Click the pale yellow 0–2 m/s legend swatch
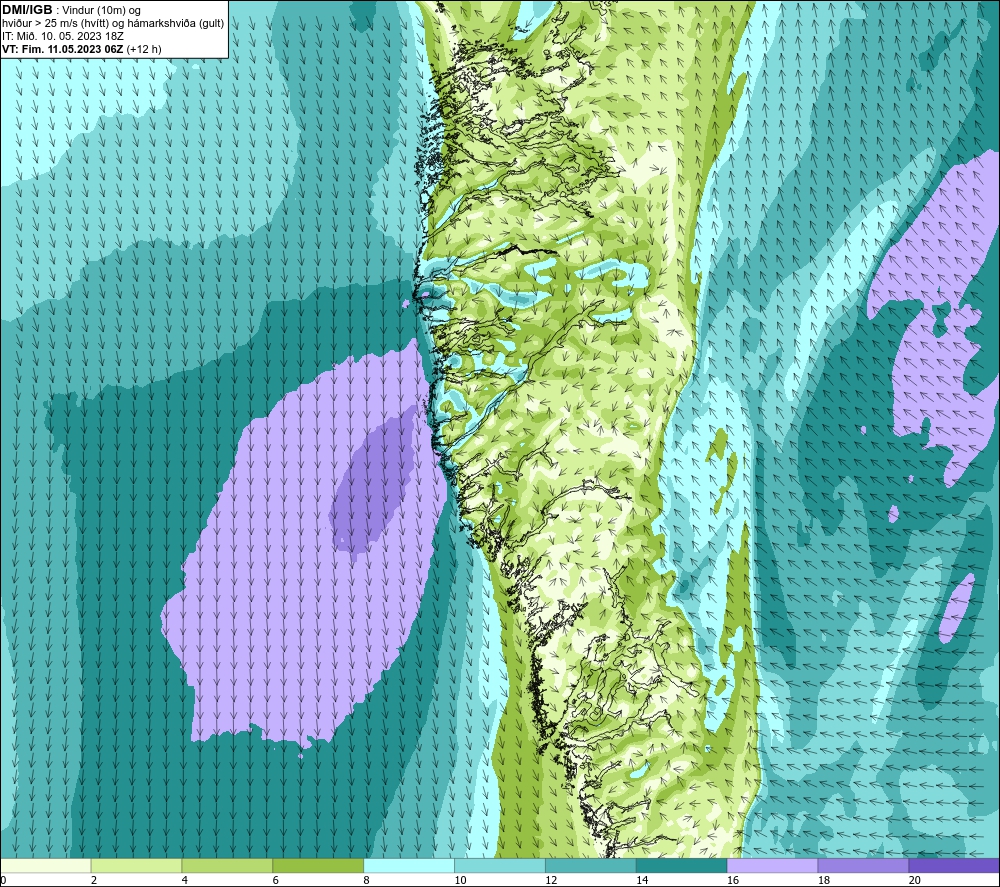Image resolution: width=1000 pixels, height=887 pixels. [x=45, y=865]
